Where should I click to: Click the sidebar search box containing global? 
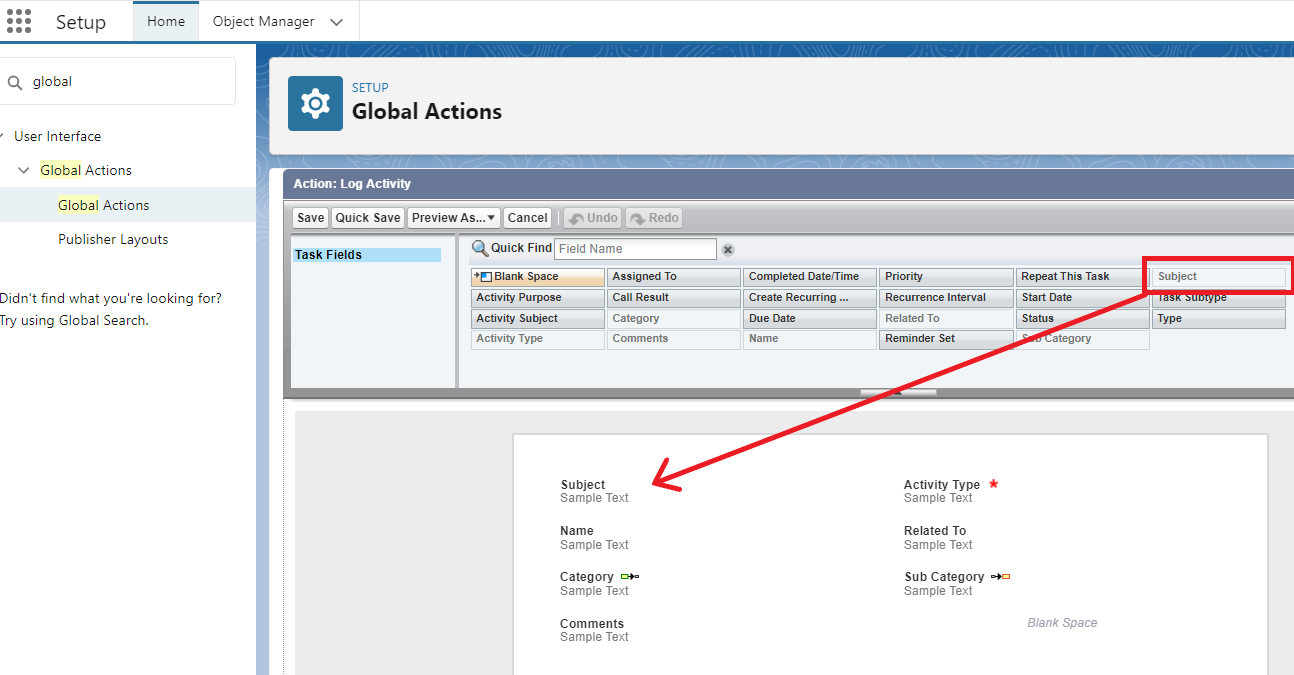click(118, 82)
